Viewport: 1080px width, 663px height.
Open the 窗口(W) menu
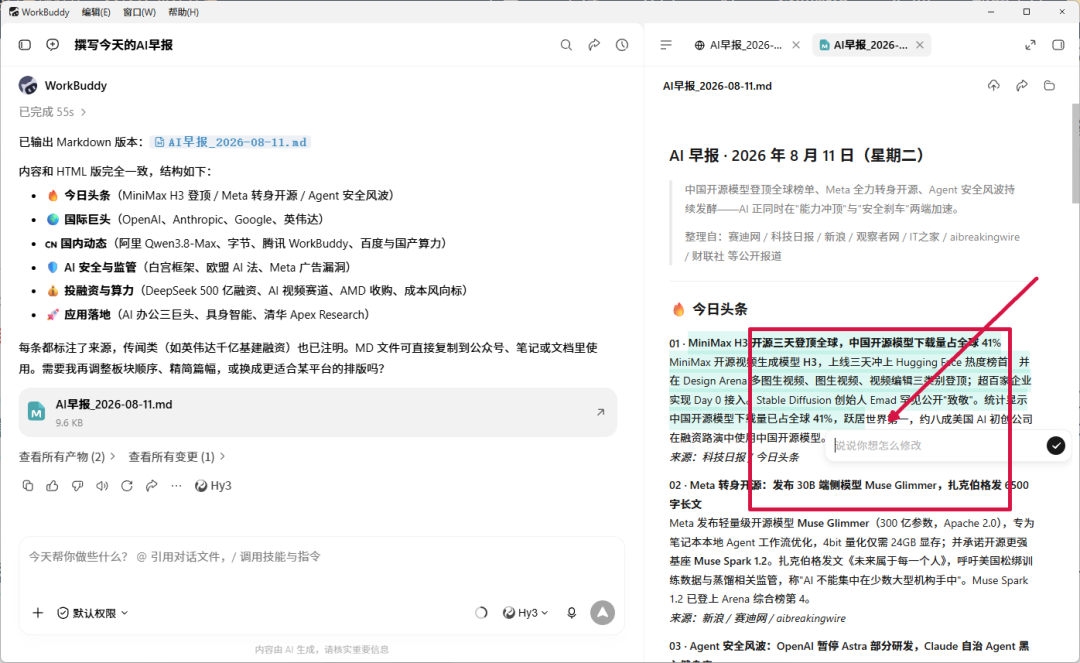tap(139, 12)
